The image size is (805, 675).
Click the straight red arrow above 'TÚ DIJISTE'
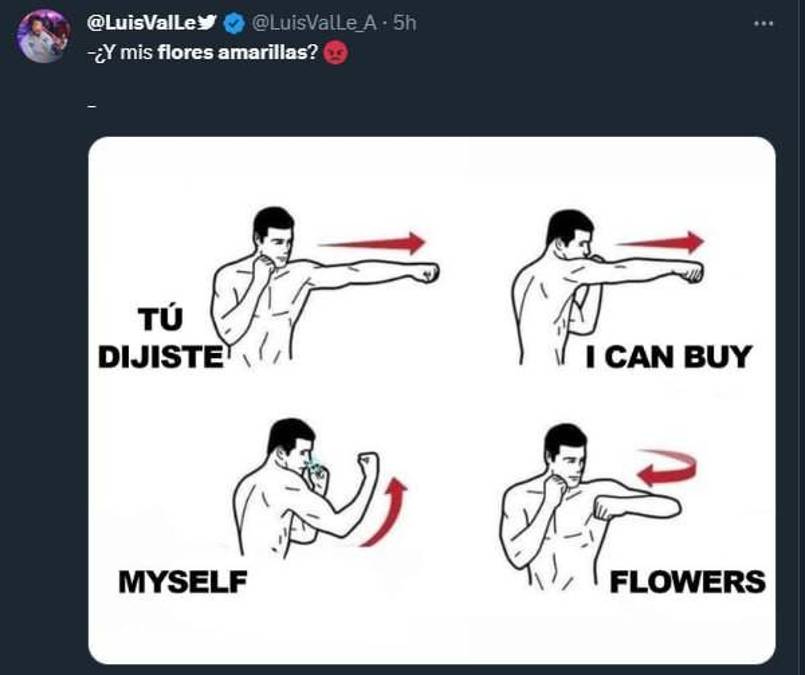point(372,243)
